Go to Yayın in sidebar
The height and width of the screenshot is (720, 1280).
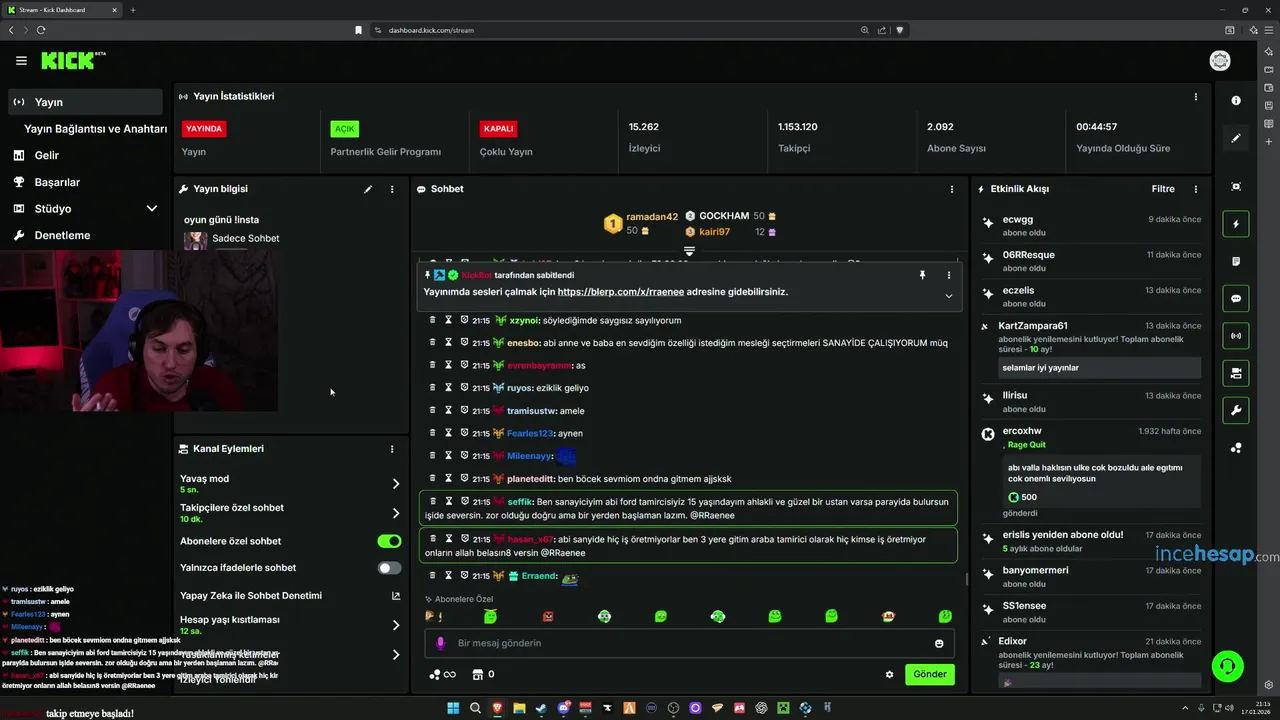[85, 102]
